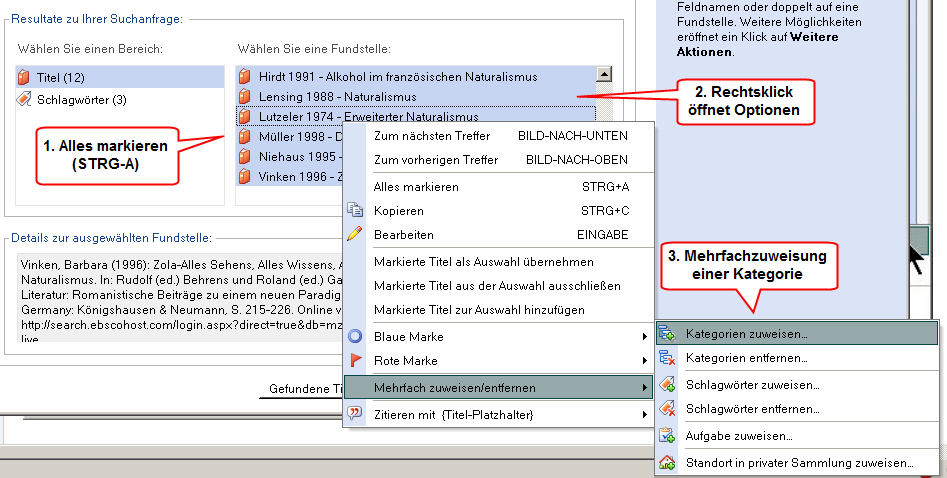Click the Standort in privater Sammlung house icon
Image resolution: width=947 pixels, height=478 pixels.
point(667,462)
